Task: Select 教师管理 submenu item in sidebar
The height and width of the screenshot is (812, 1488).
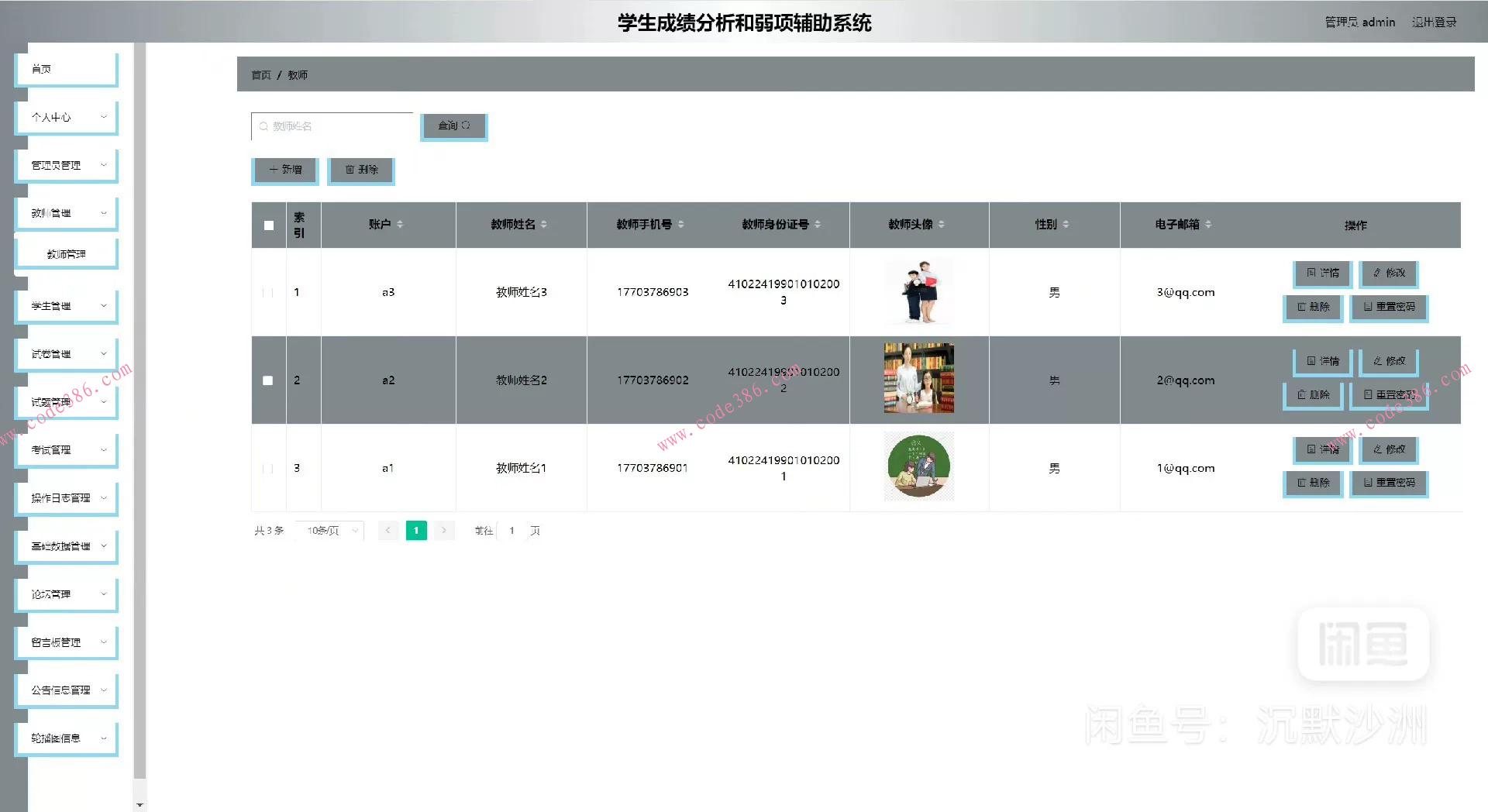Action: [66, 253]
